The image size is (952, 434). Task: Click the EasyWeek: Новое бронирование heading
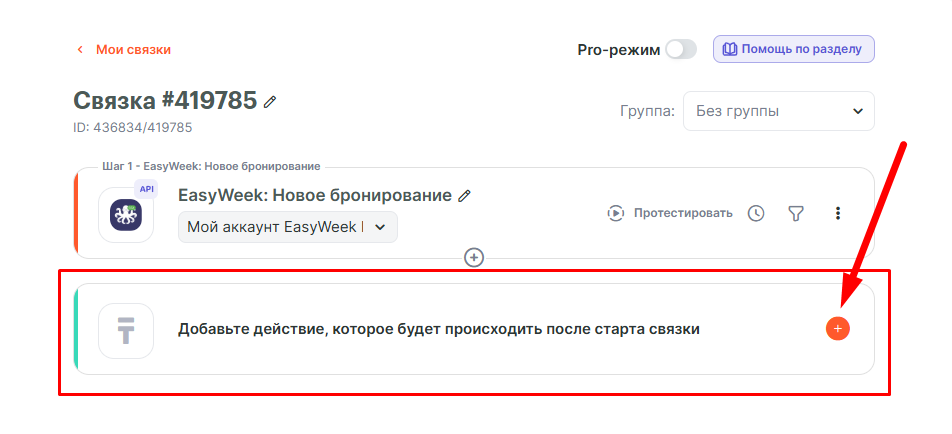coord(314,196)
